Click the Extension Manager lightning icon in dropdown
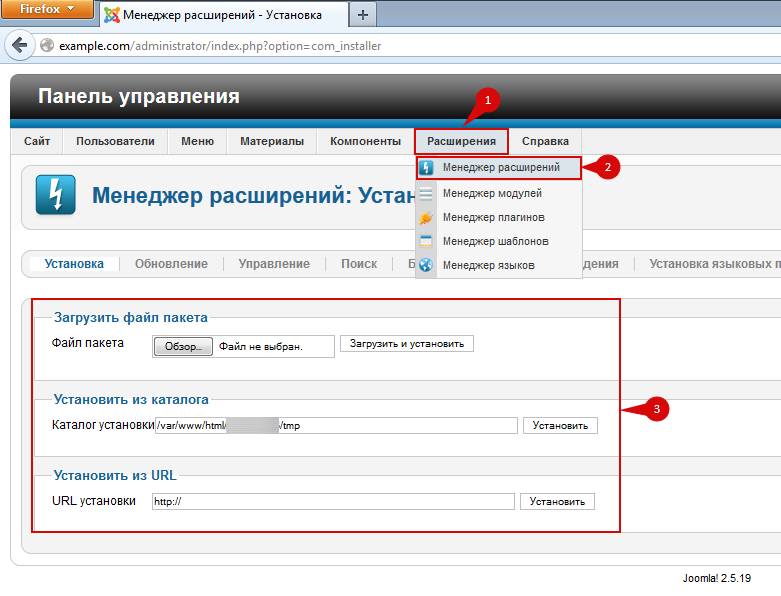The width and height of the screenshot is (781, 596). [x=427, y=168]
